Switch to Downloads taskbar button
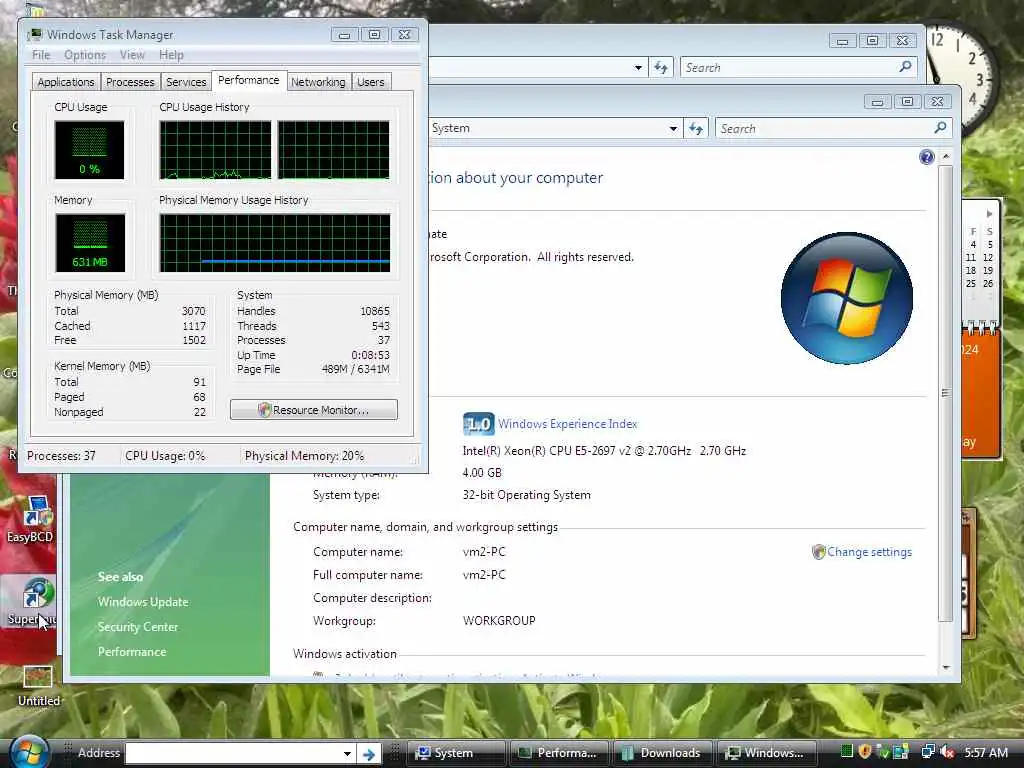Viewport: 1024px width, 768px height. tap(662, 753)
